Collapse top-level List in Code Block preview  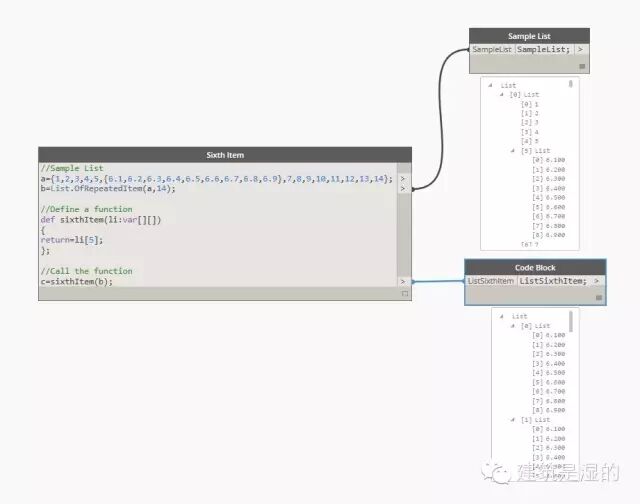pos(502,316)
